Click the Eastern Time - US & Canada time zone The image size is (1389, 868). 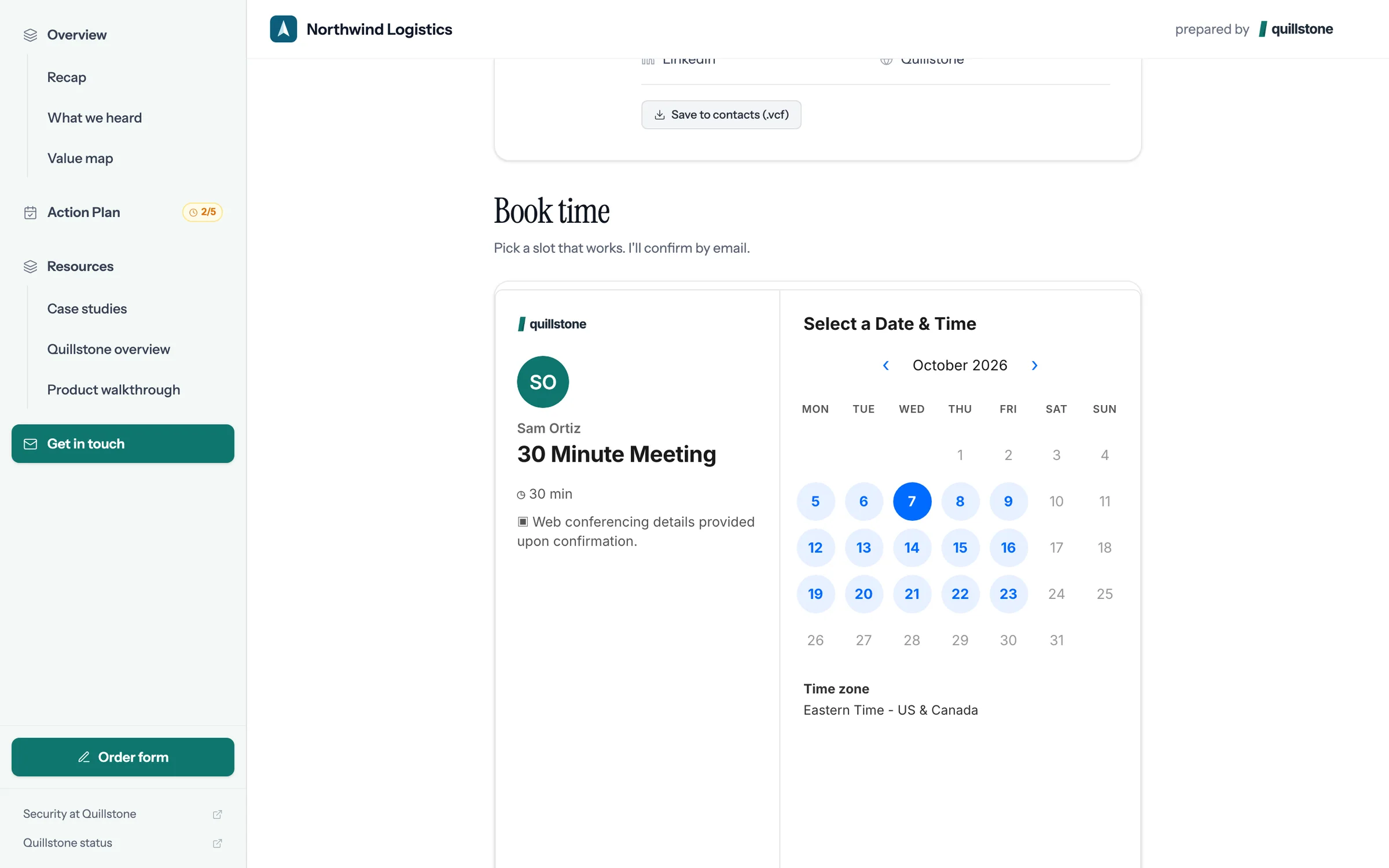[891, 710]
